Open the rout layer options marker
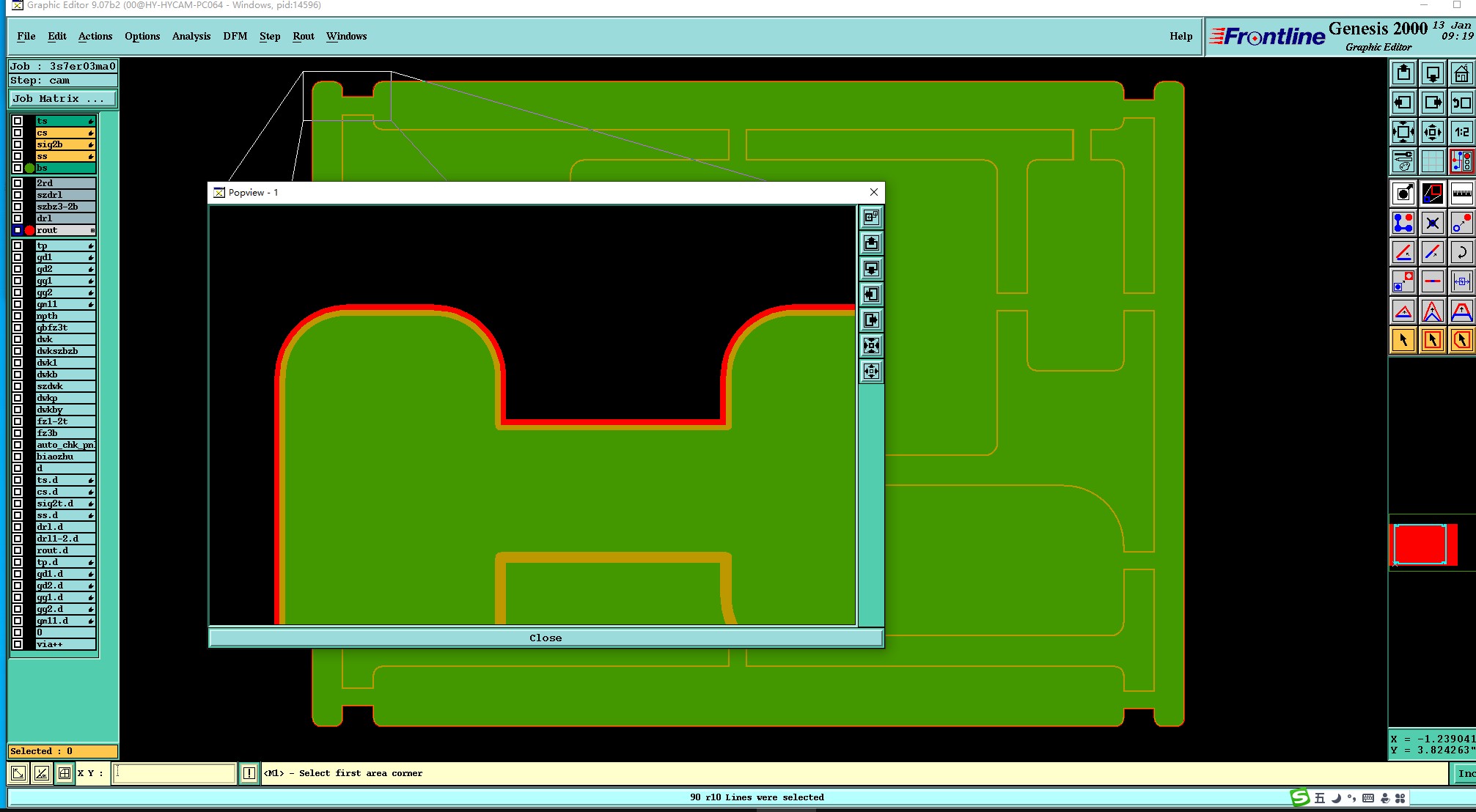The width and height of the screenshot is (1476, 812). 92,230
